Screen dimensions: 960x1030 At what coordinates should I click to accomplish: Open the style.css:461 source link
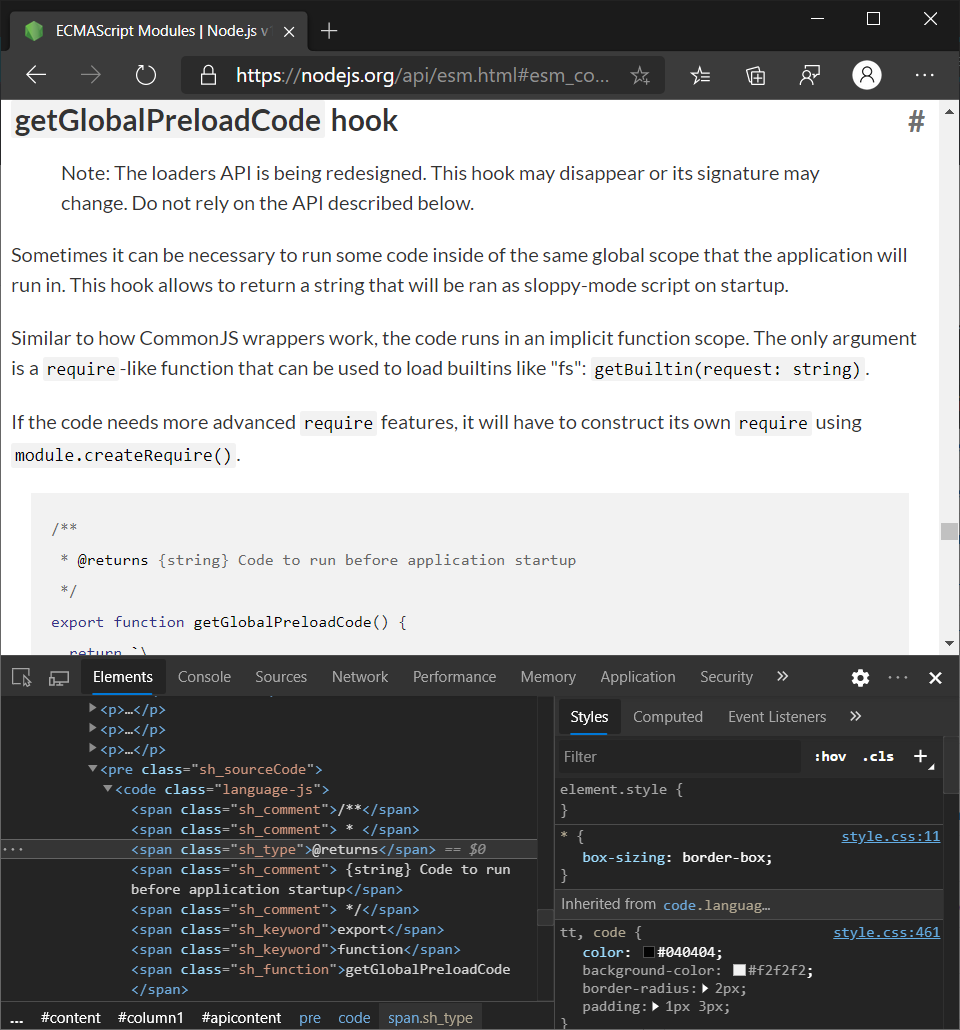click(x=886, y=932)
